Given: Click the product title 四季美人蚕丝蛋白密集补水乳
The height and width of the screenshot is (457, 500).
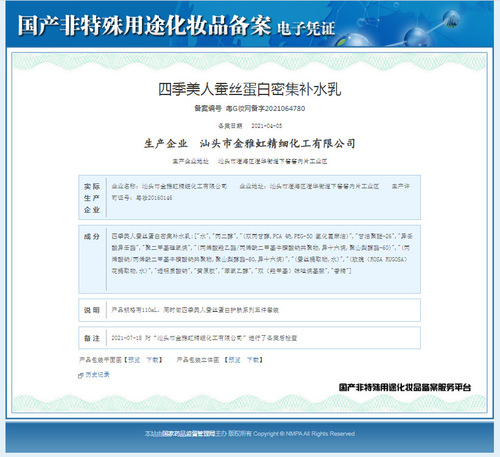Looking at the screenshot, I should coord(250,90).
